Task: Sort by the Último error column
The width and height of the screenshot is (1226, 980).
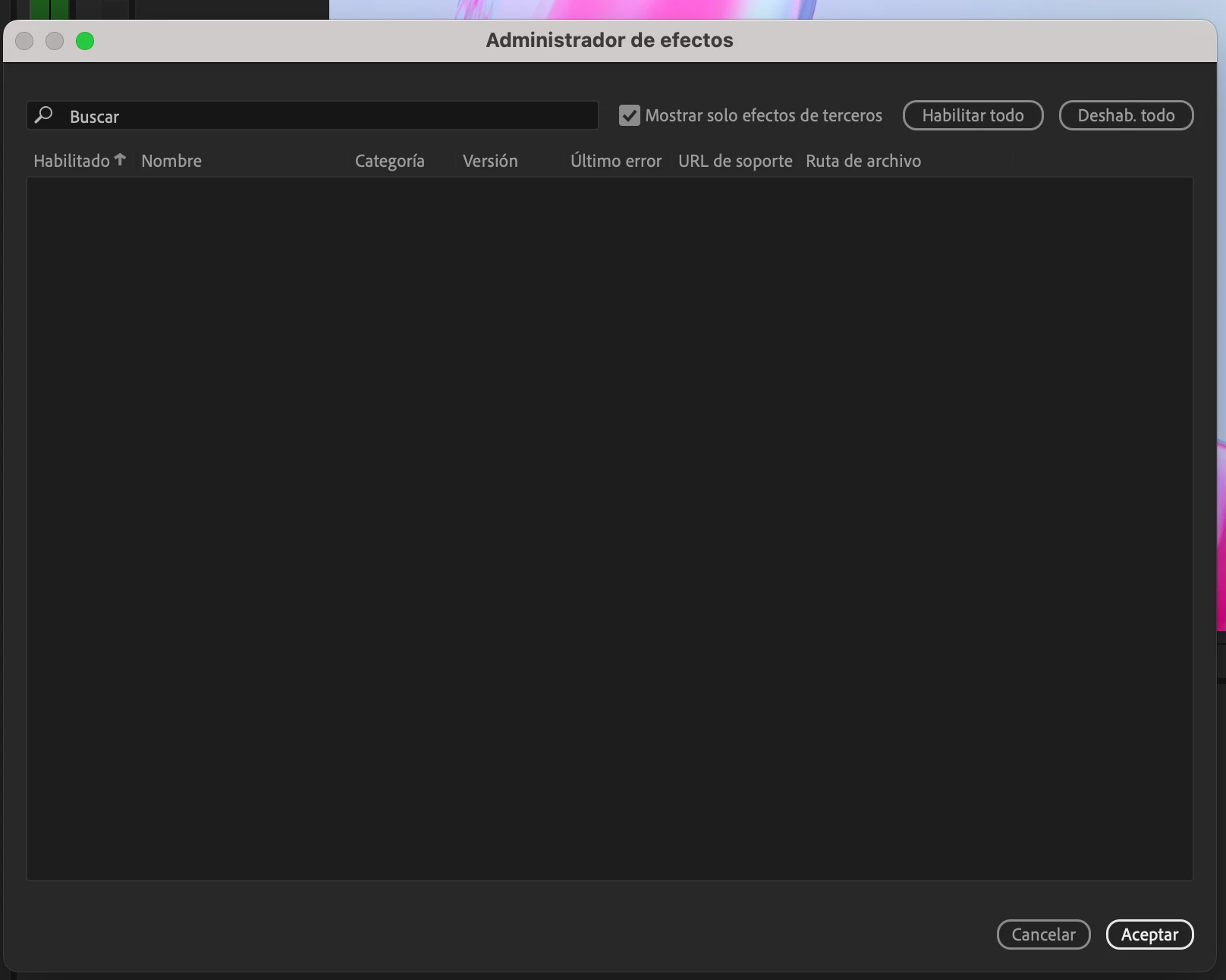Action: 616,161
